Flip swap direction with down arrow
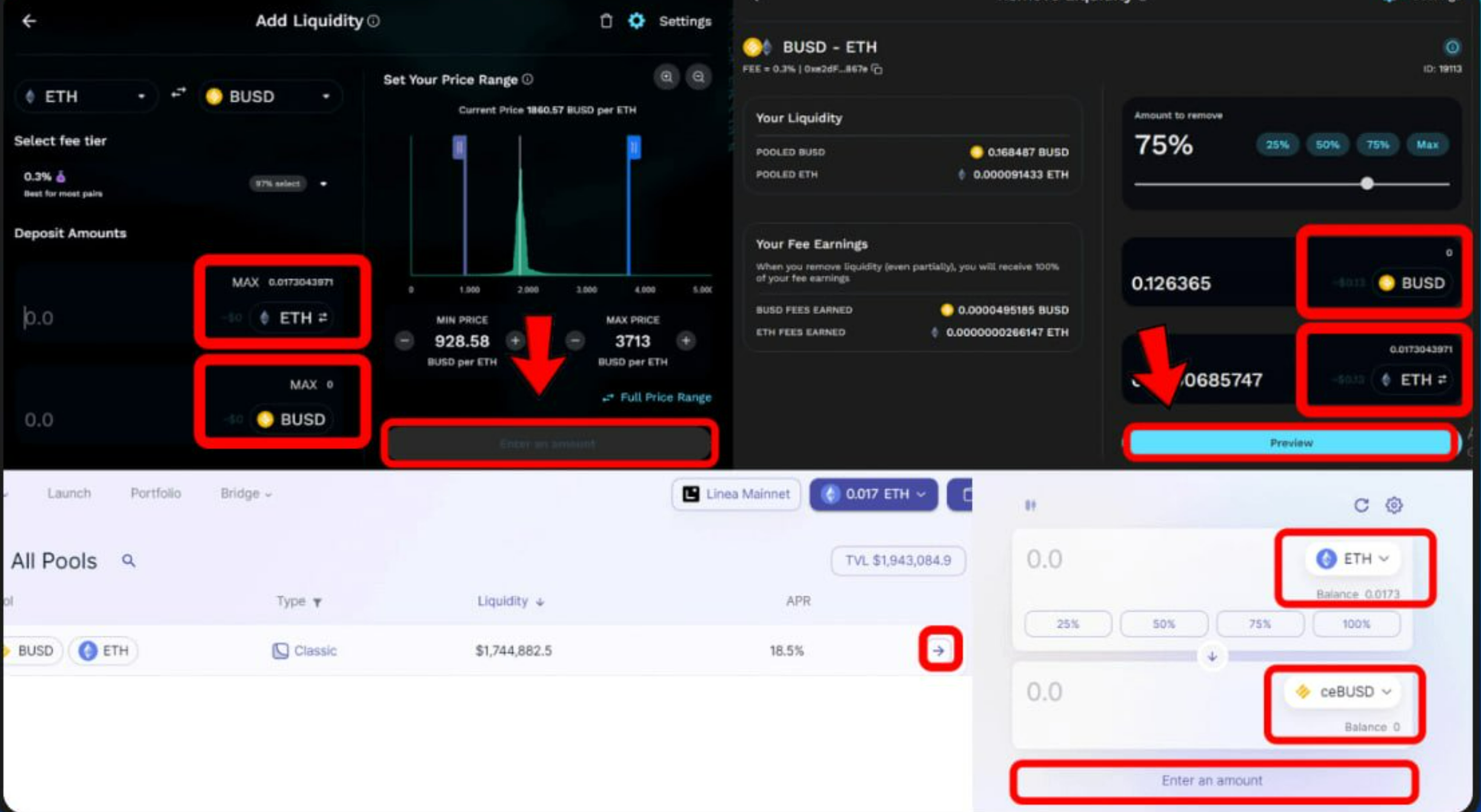 click(1212, 656)
